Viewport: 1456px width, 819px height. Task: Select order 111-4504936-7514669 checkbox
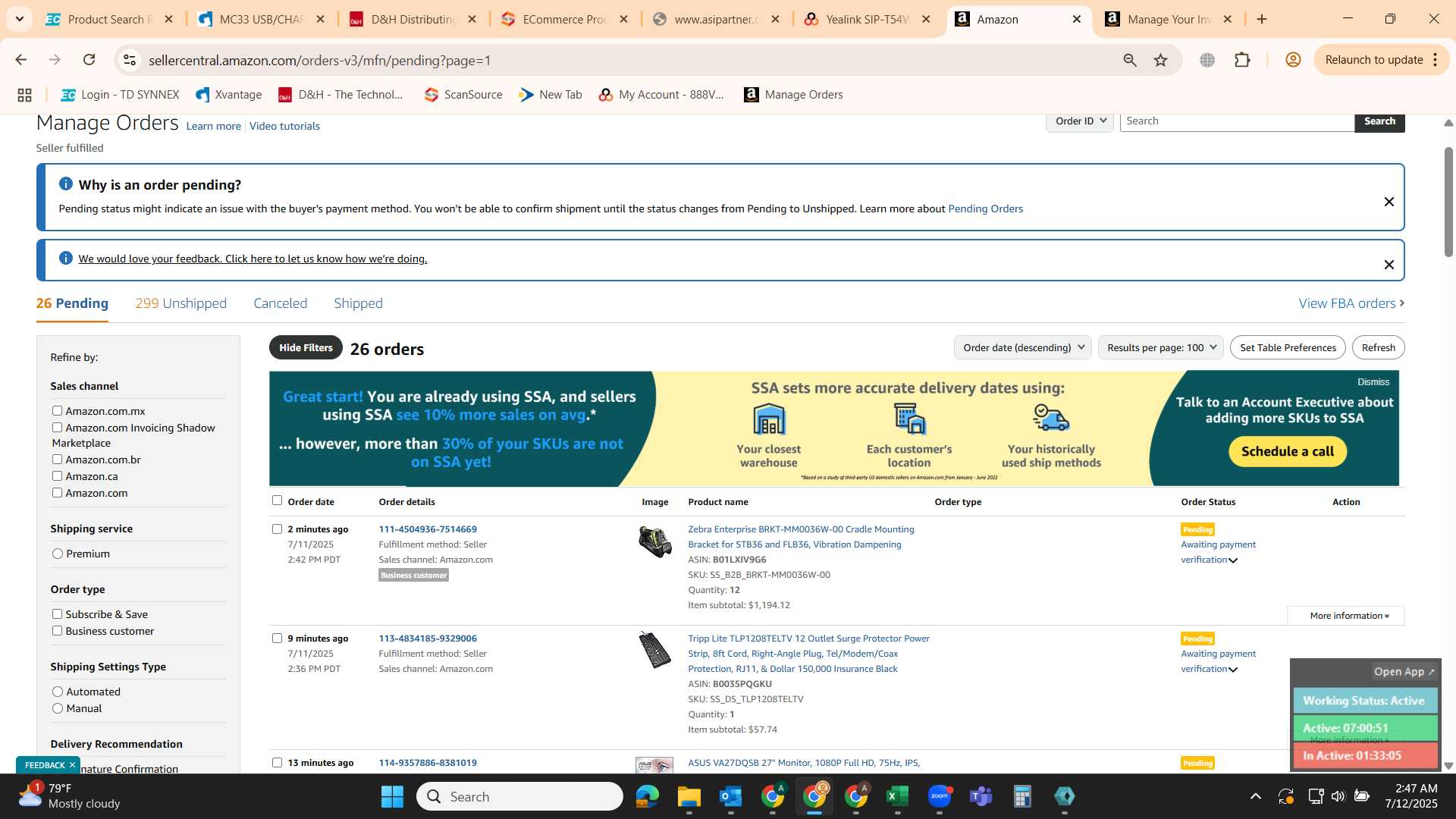pos(277,529)
